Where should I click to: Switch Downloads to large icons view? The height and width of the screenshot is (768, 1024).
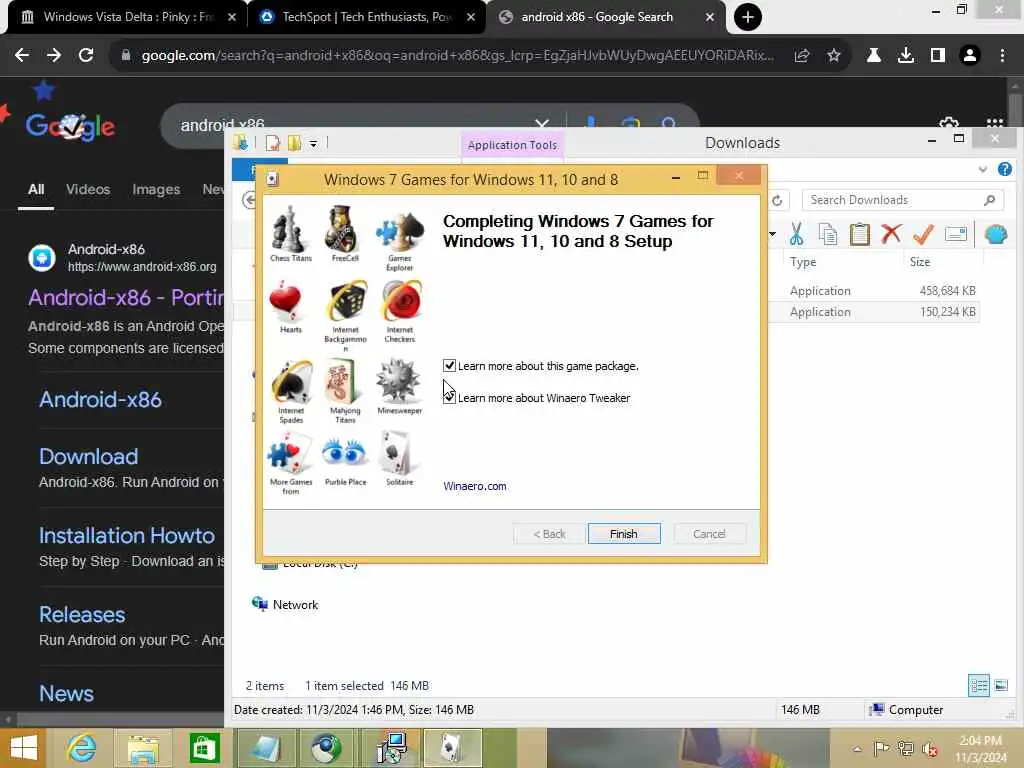(x=1000, y=685)
